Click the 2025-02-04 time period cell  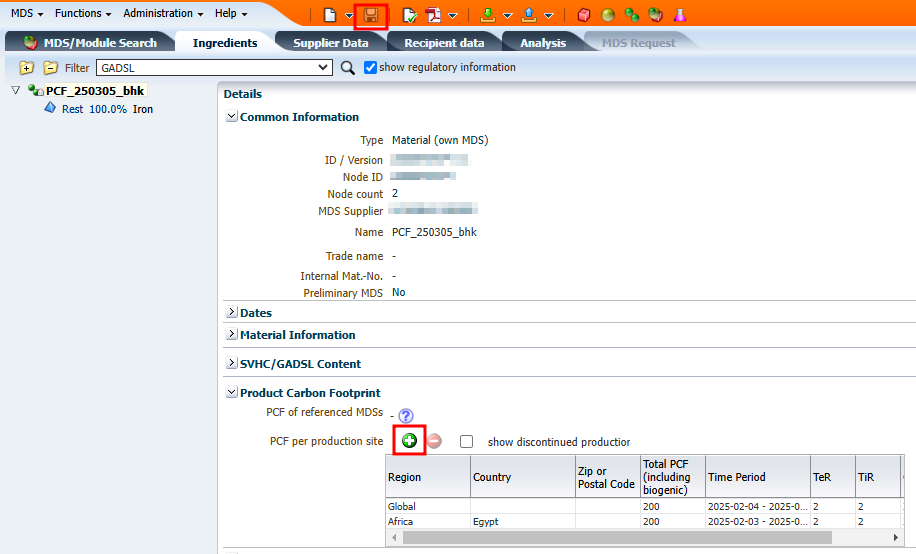(x=758, y=506)
